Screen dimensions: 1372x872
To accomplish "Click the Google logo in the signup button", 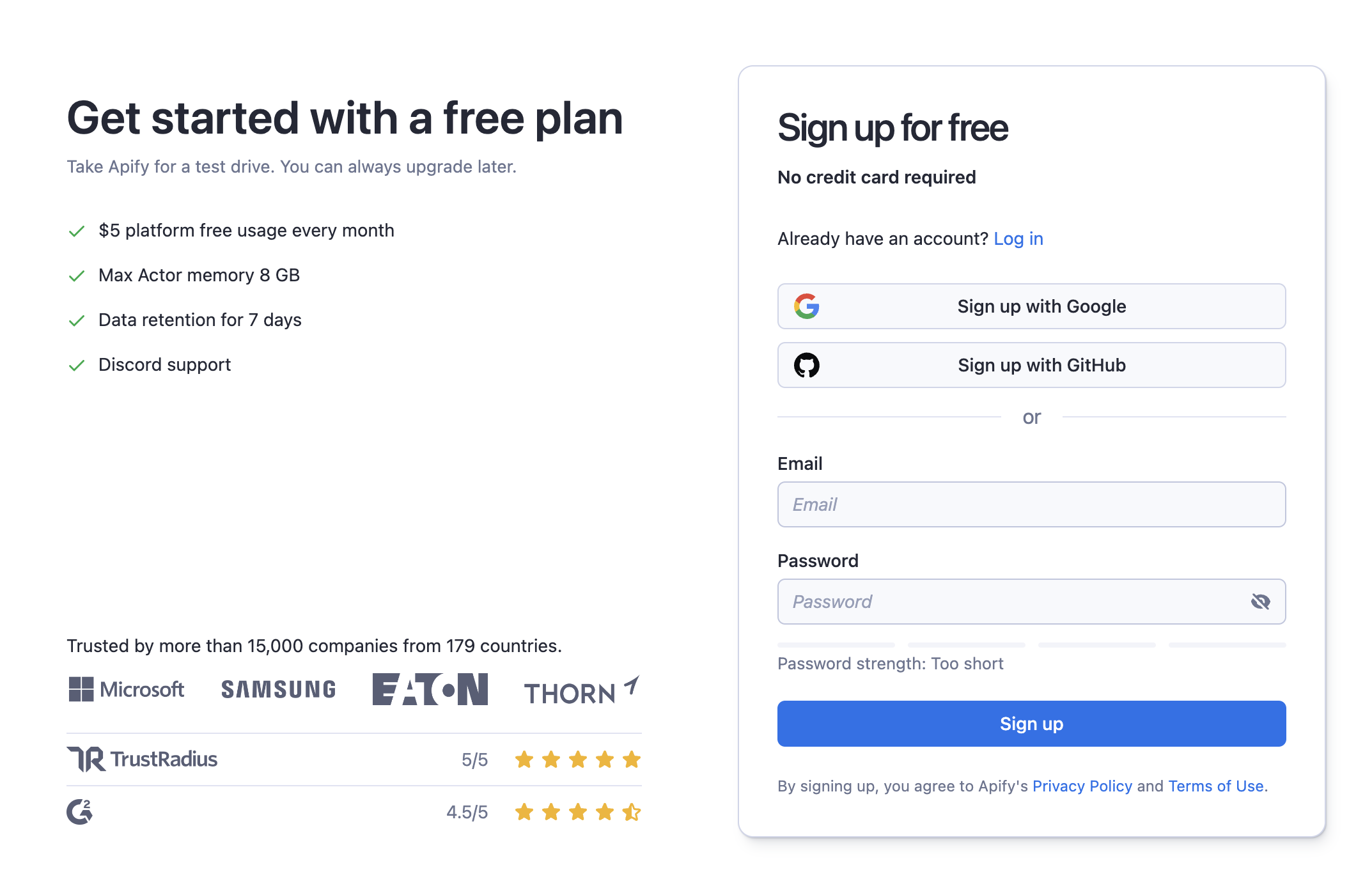I will (807, 306).
